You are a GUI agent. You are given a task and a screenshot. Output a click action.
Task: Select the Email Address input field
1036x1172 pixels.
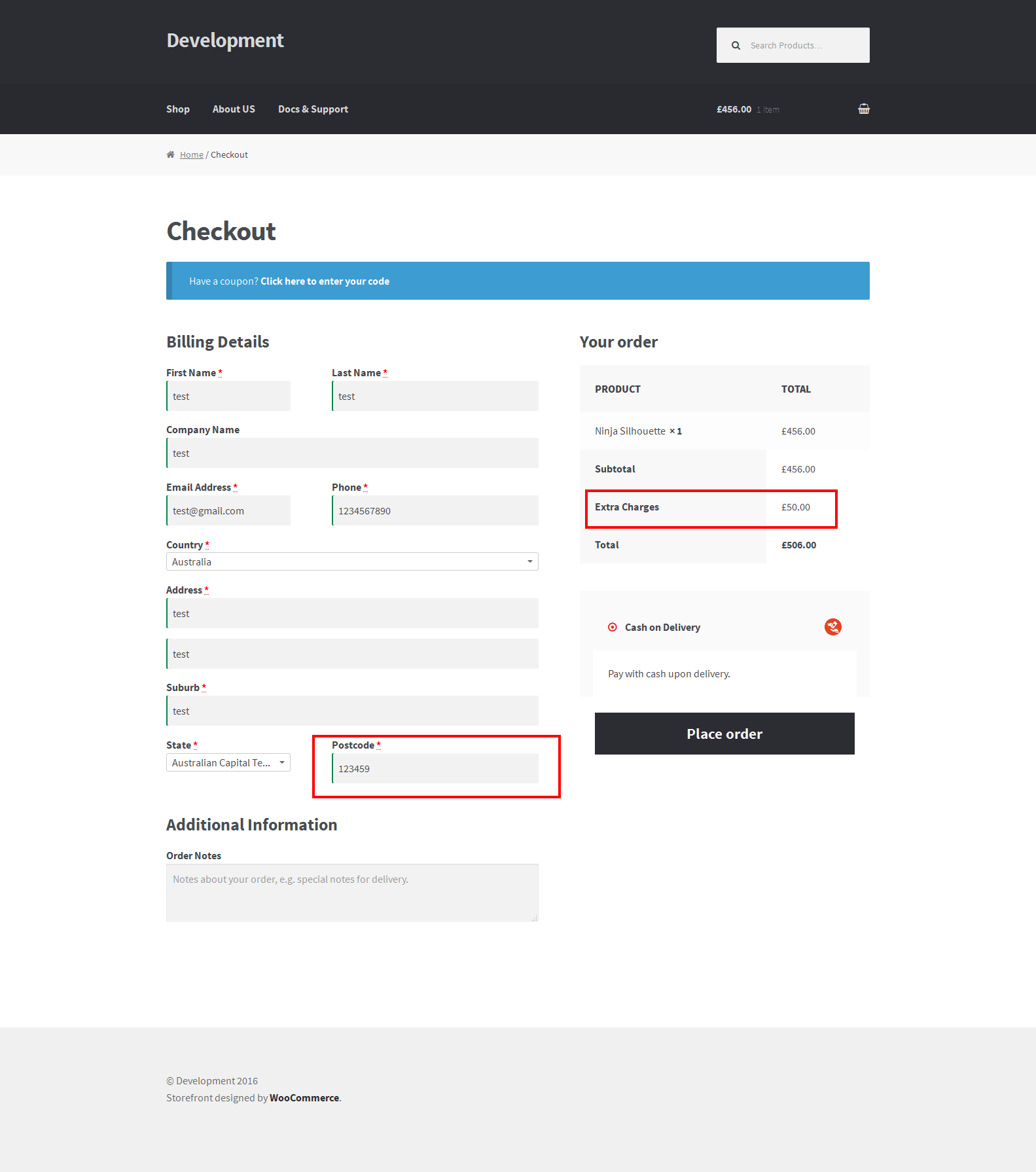point(228,511)
